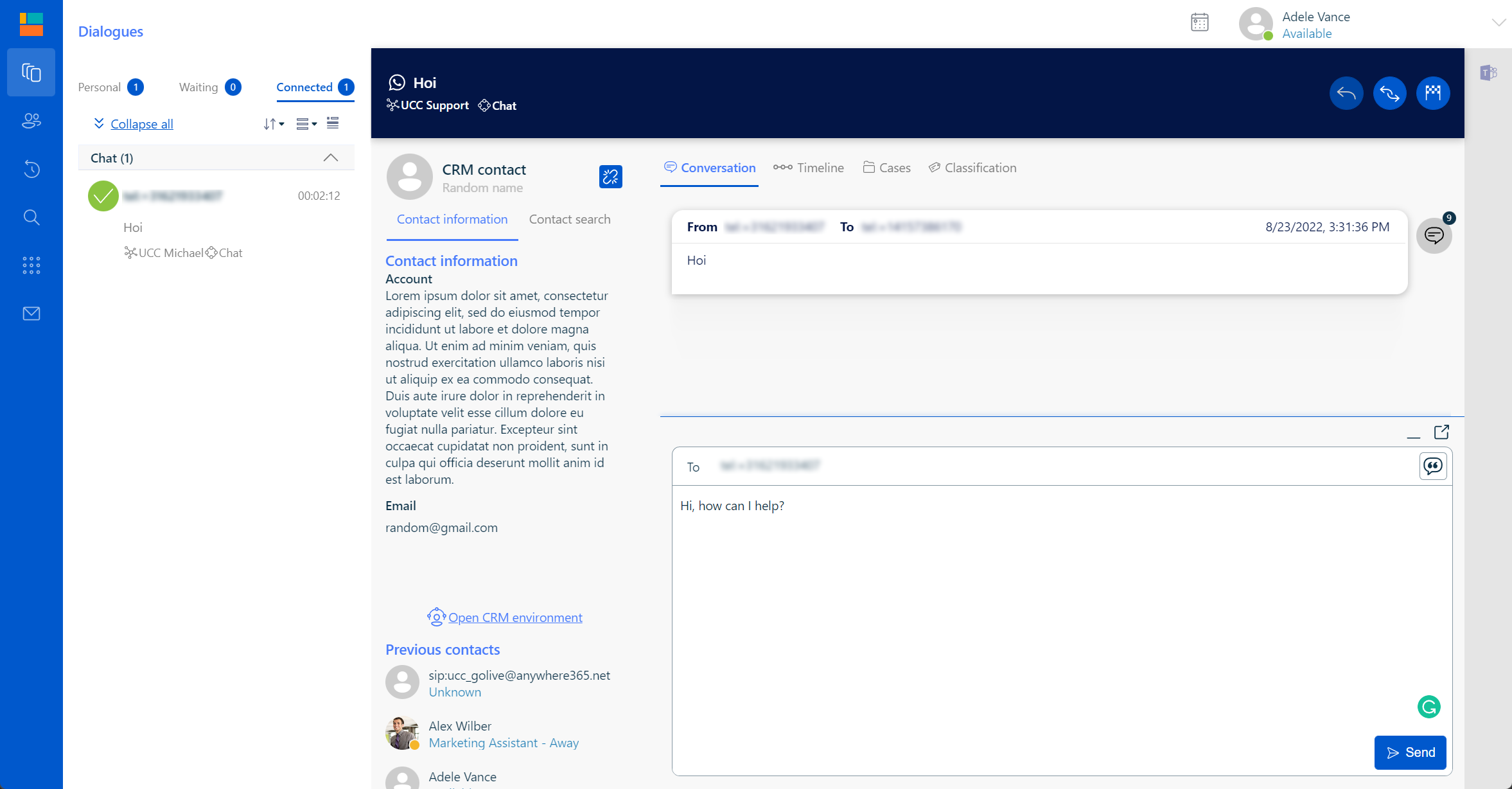
Task: Open the history clock icon in sidebar
Action: click(31, 169)
